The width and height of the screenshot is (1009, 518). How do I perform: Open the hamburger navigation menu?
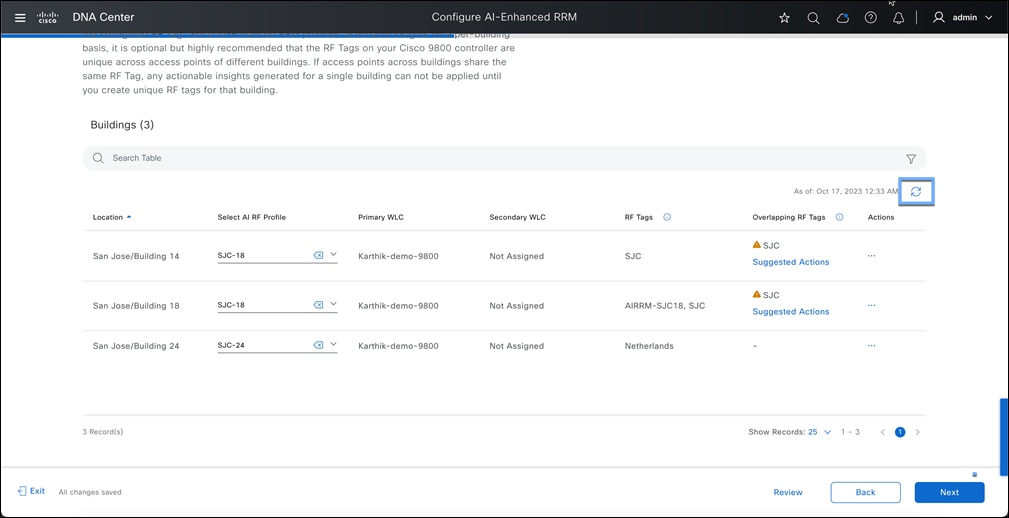[20, 17]
